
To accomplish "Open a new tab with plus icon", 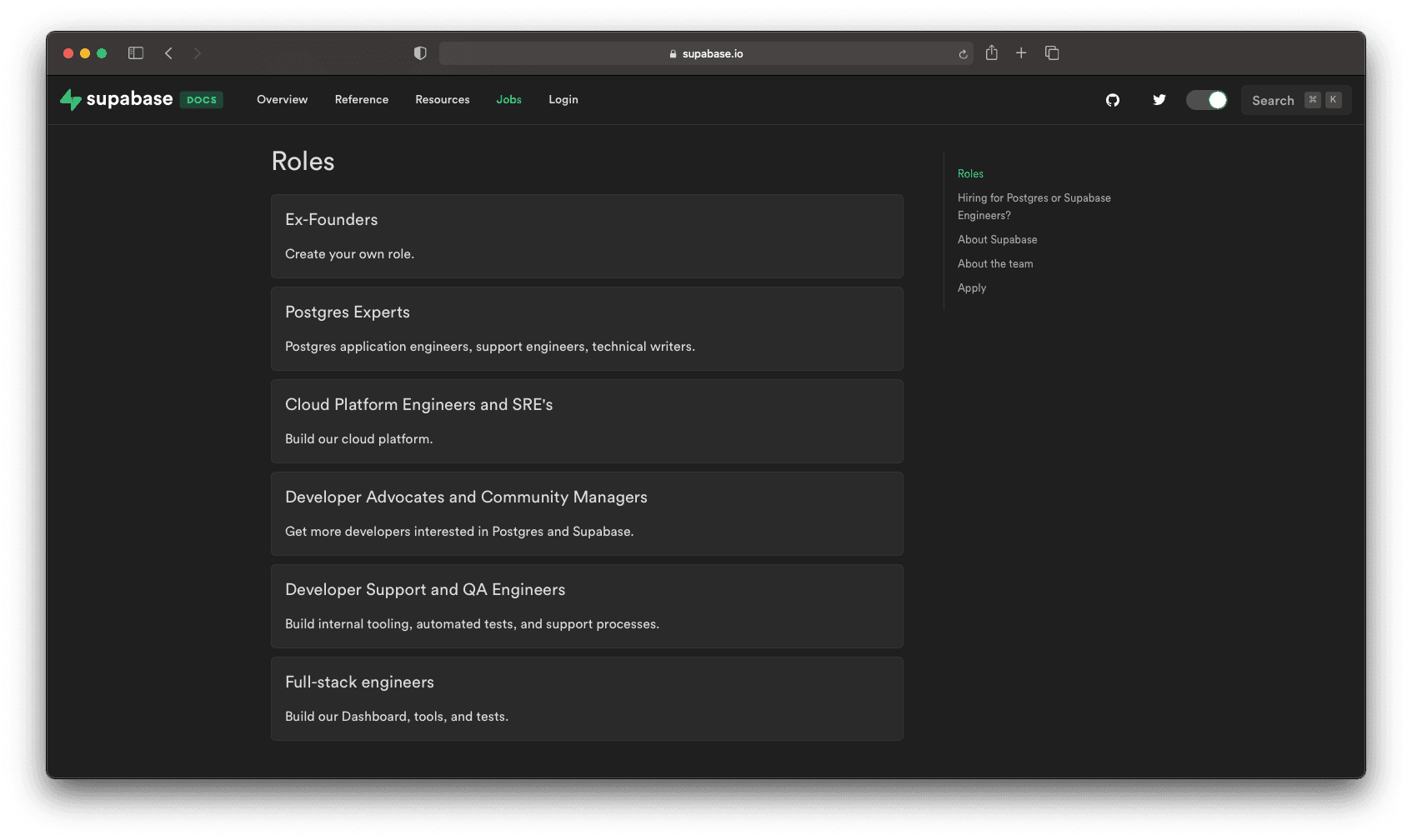I will 1021,53.
